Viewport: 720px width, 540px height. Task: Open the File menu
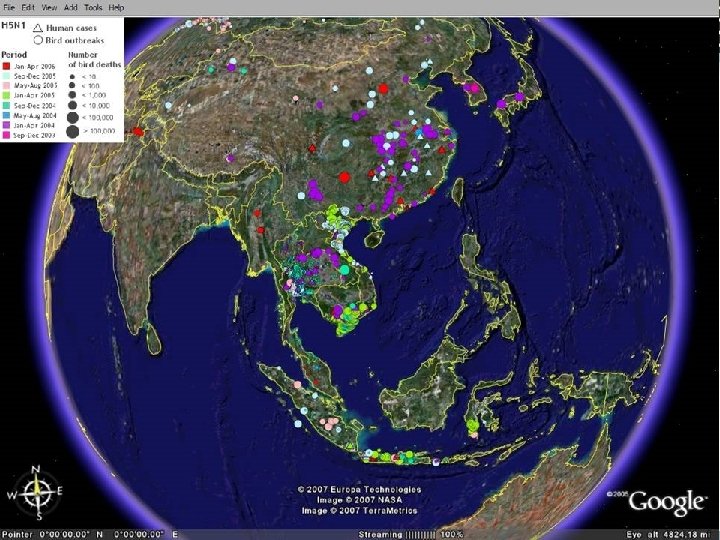tap(9, 7)
